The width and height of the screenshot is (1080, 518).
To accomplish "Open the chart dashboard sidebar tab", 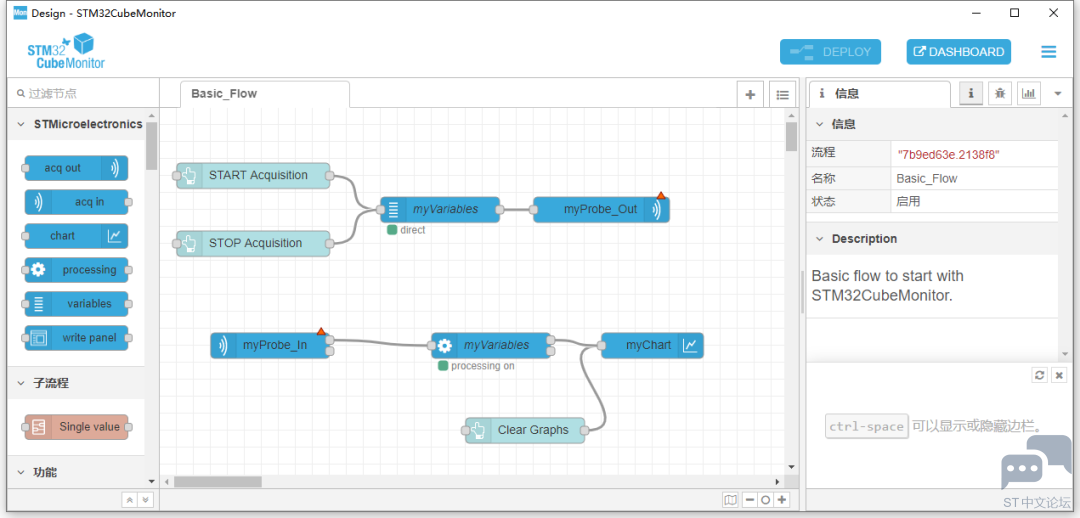I will point(1028,94).
